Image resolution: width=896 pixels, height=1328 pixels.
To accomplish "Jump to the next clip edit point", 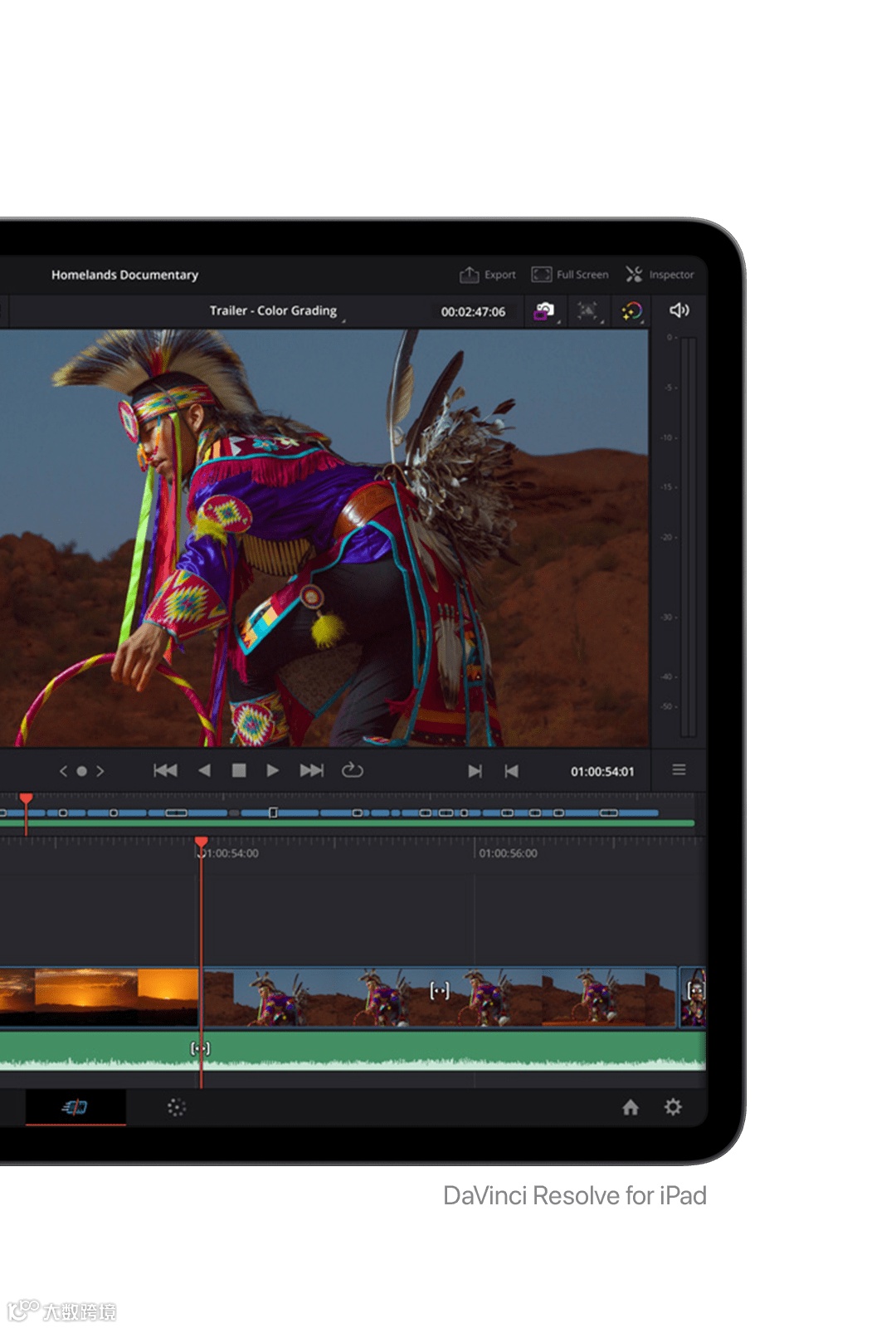I will [x=475, y=771].
